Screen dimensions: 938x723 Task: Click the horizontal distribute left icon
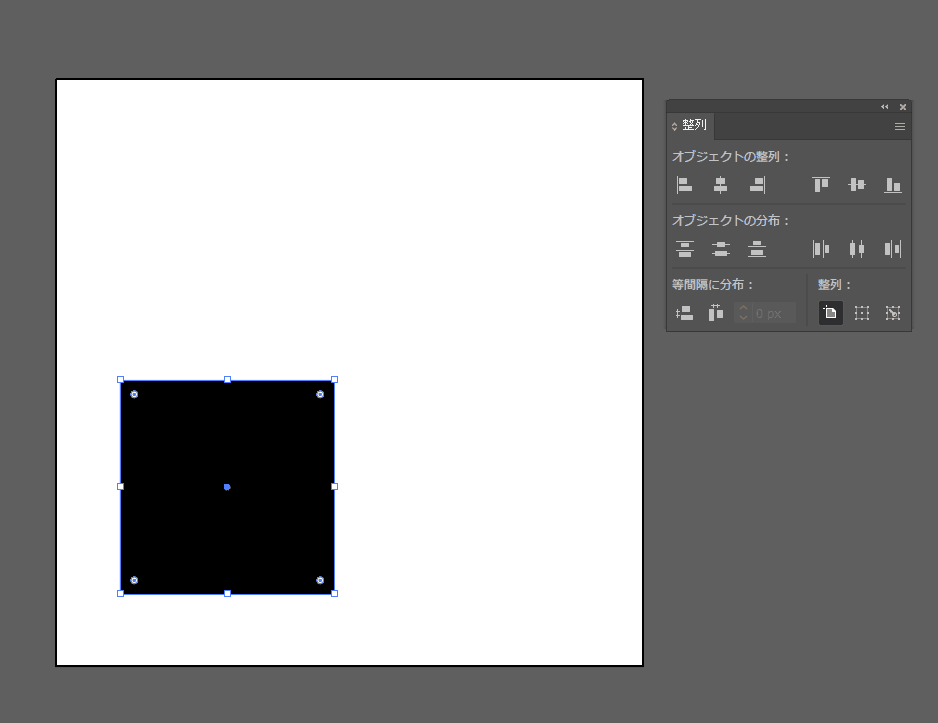(821, 249)
